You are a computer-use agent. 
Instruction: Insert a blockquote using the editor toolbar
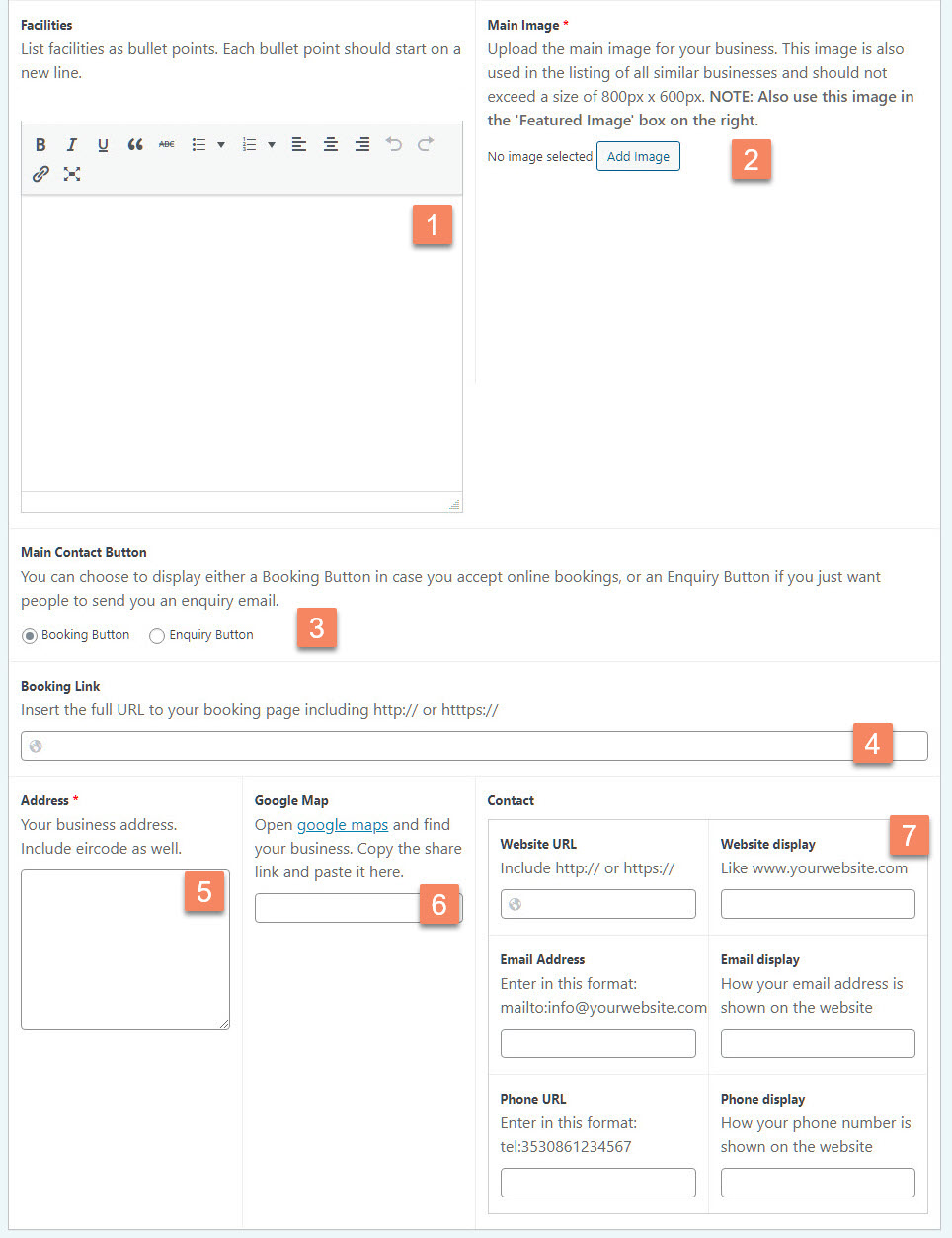tap(134, 144)
